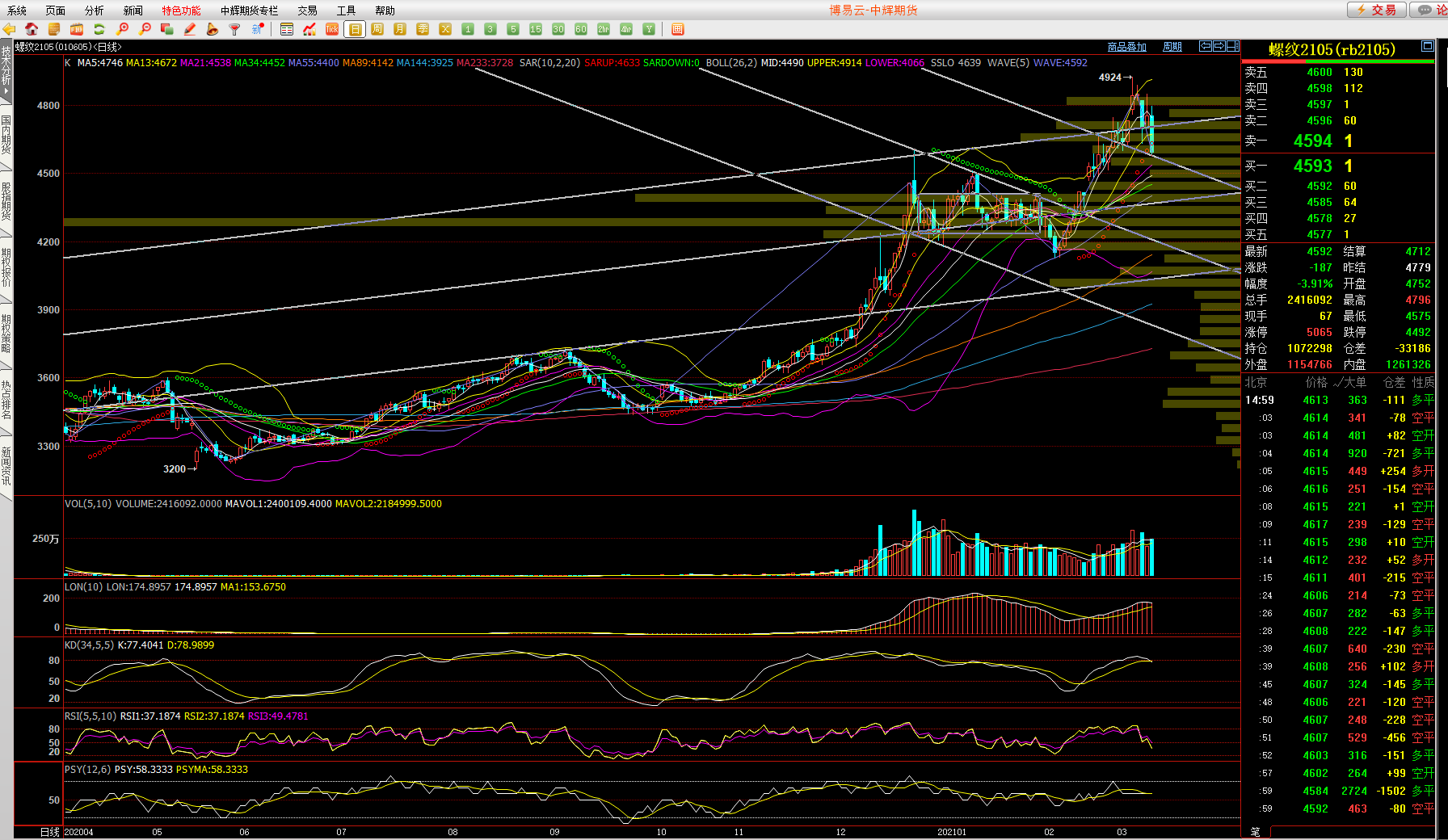
Task: Select the 股指期货 sidebar tab
Action: pos(6,201)
